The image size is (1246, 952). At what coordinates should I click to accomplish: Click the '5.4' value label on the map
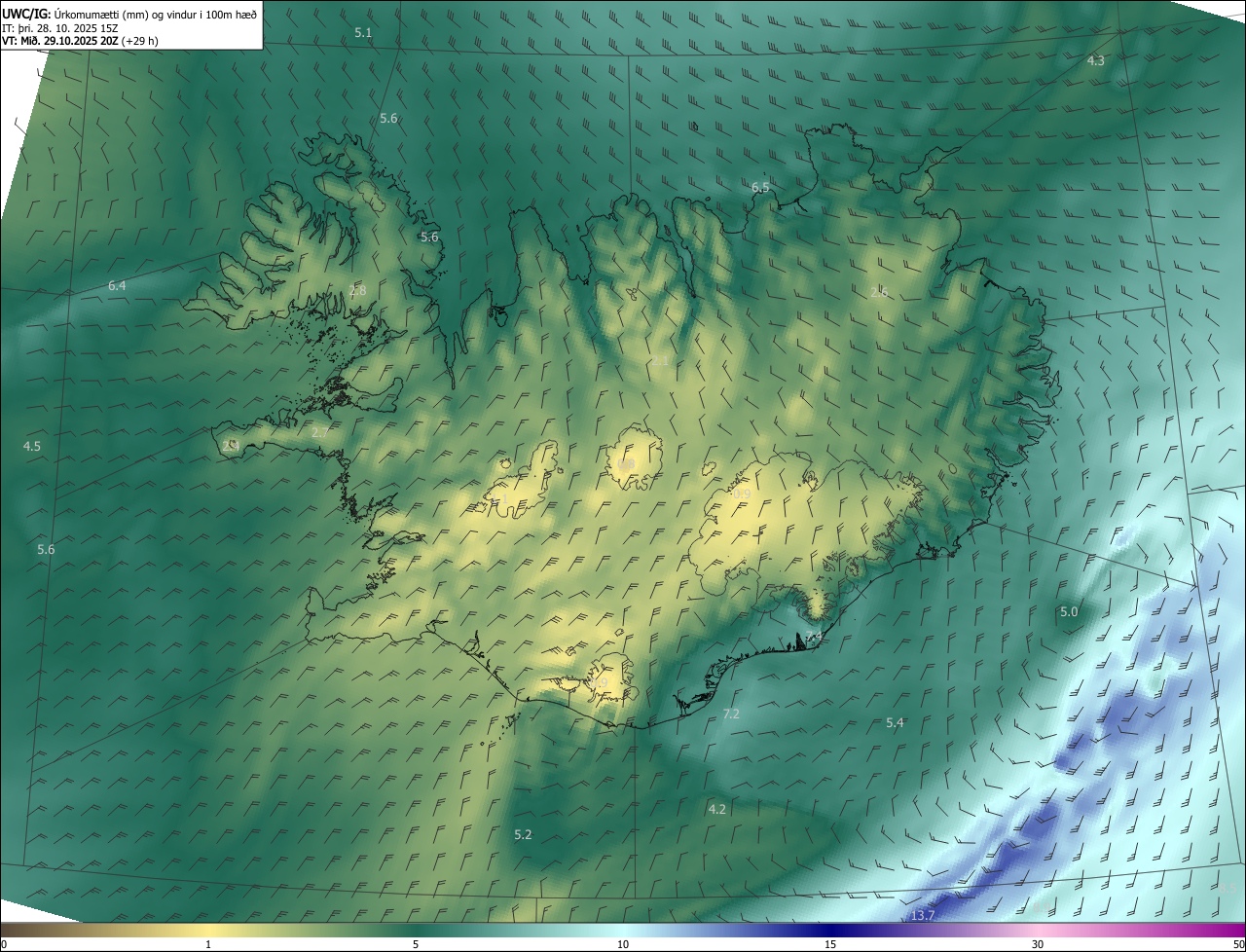[x=895, y=722]
